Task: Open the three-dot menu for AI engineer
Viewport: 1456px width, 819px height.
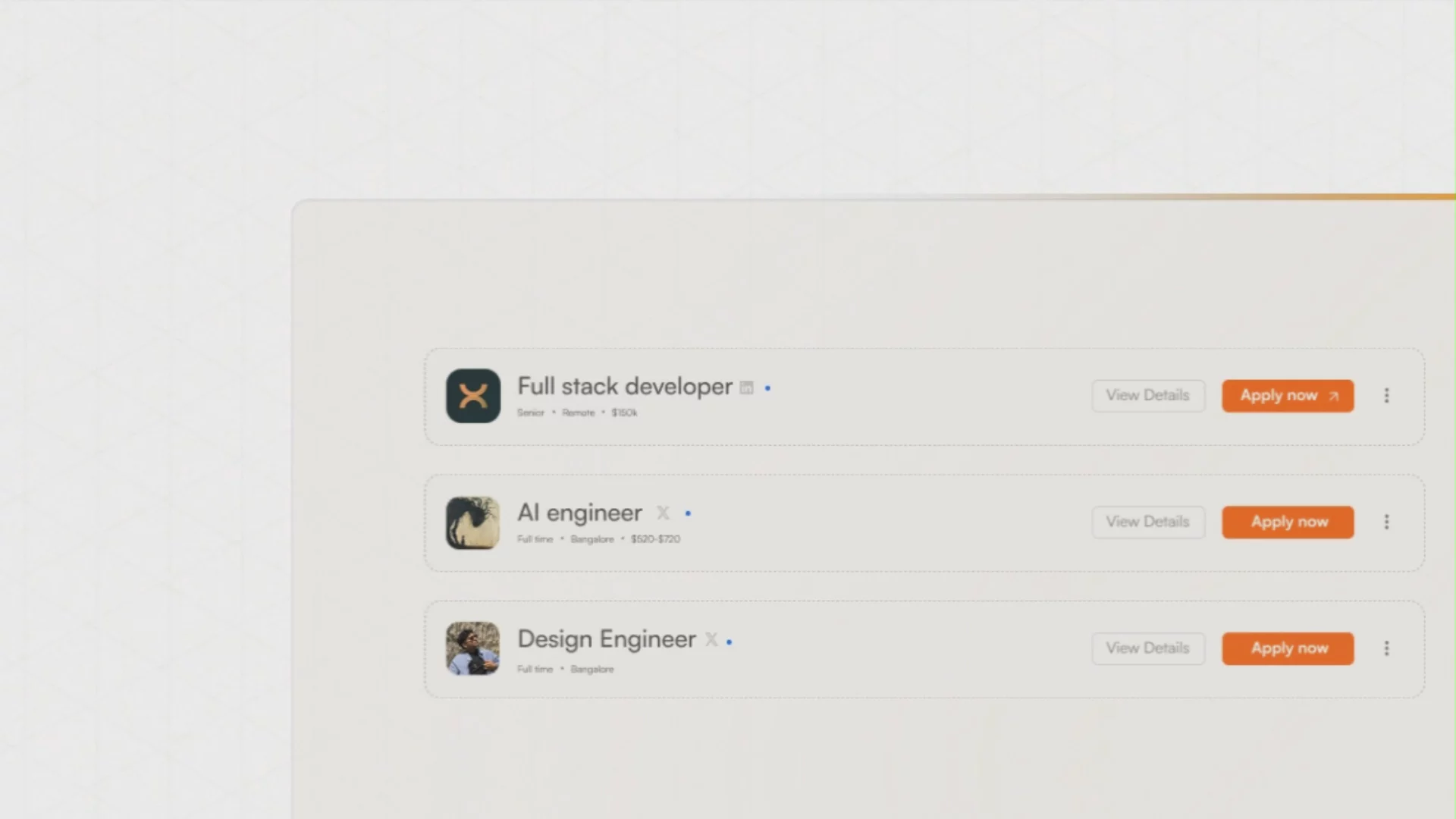Action: [1386, 522]
